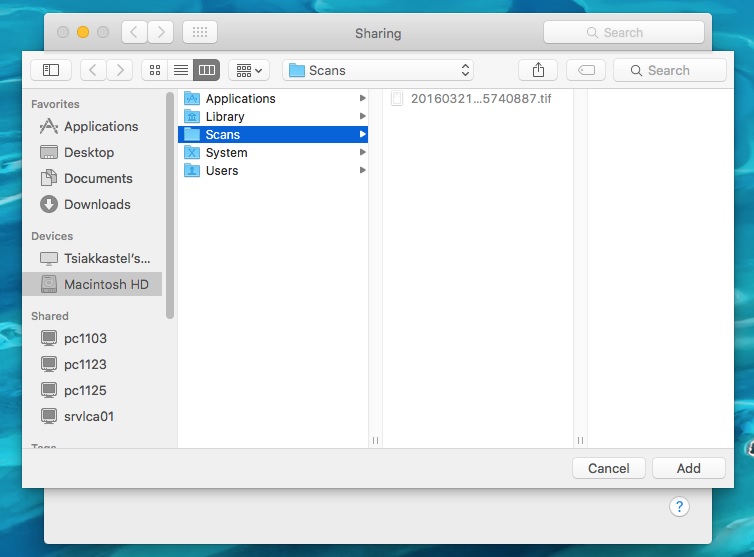Select Macintosh HD in the sidebar
The height and width of the screenshot is (557, 754).
point(92,284)
